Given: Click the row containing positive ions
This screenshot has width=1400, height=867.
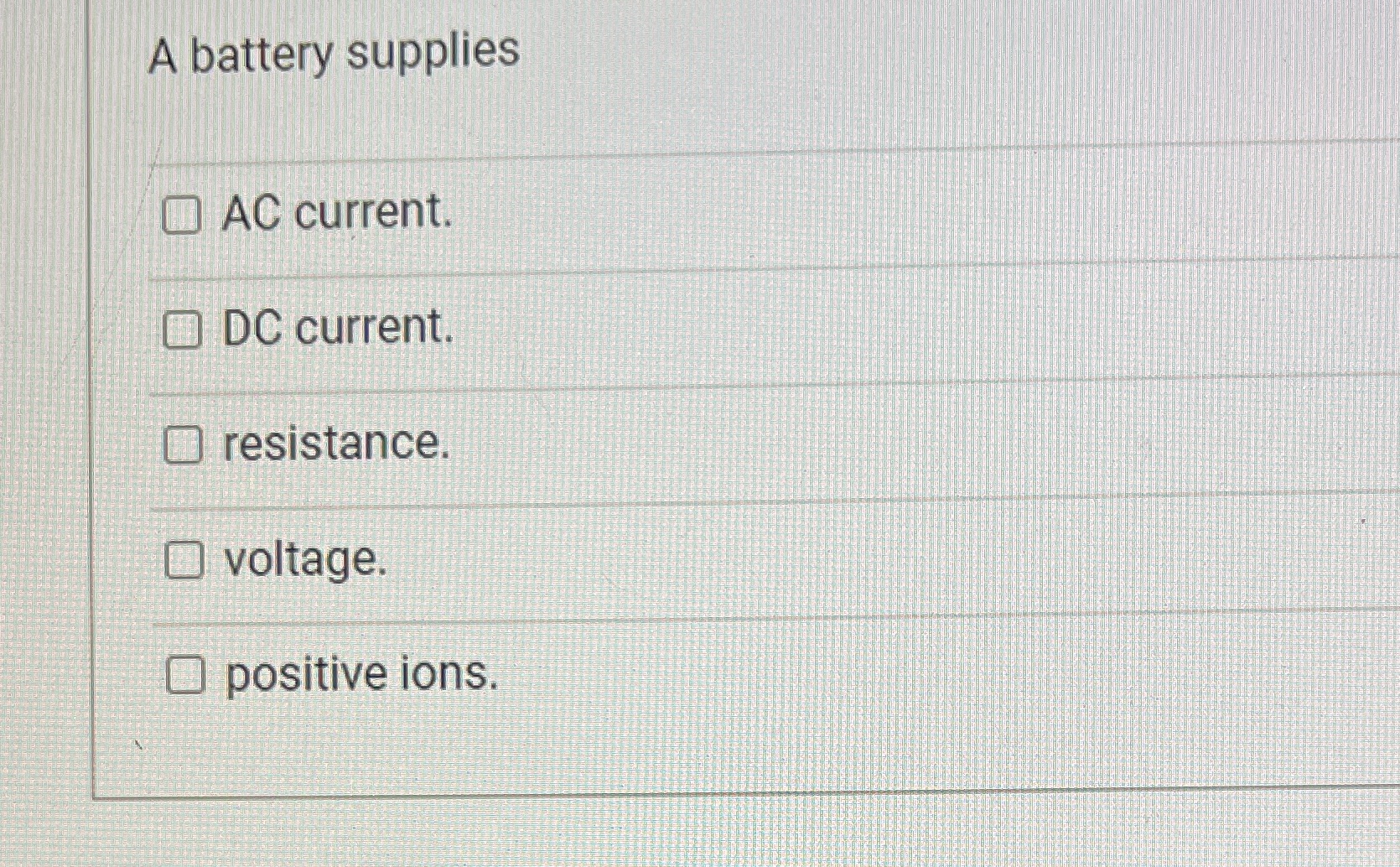Looking at the screenshot, I should [x=587, y=678].
